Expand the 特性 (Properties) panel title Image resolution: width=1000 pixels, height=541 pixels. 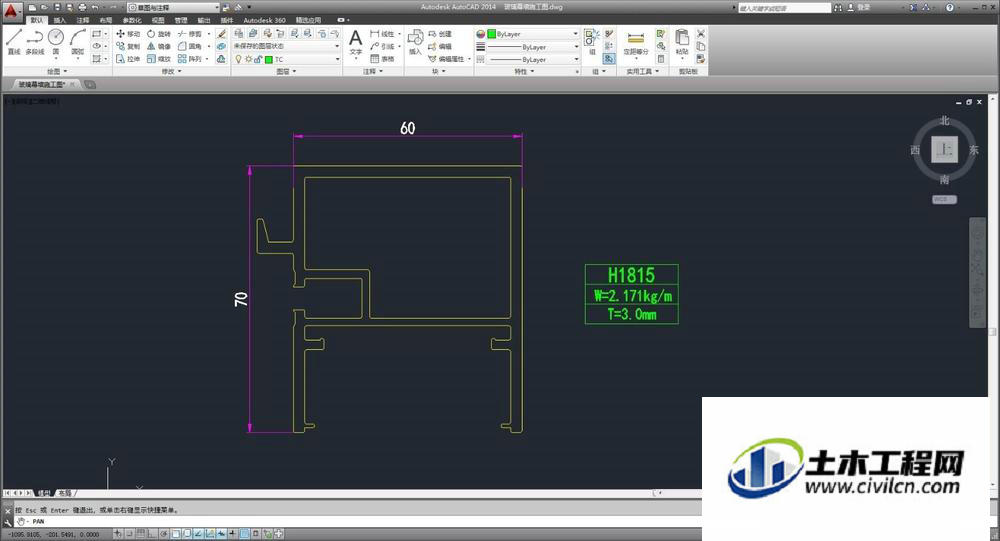pyautogui.click(x=524, y=71)
